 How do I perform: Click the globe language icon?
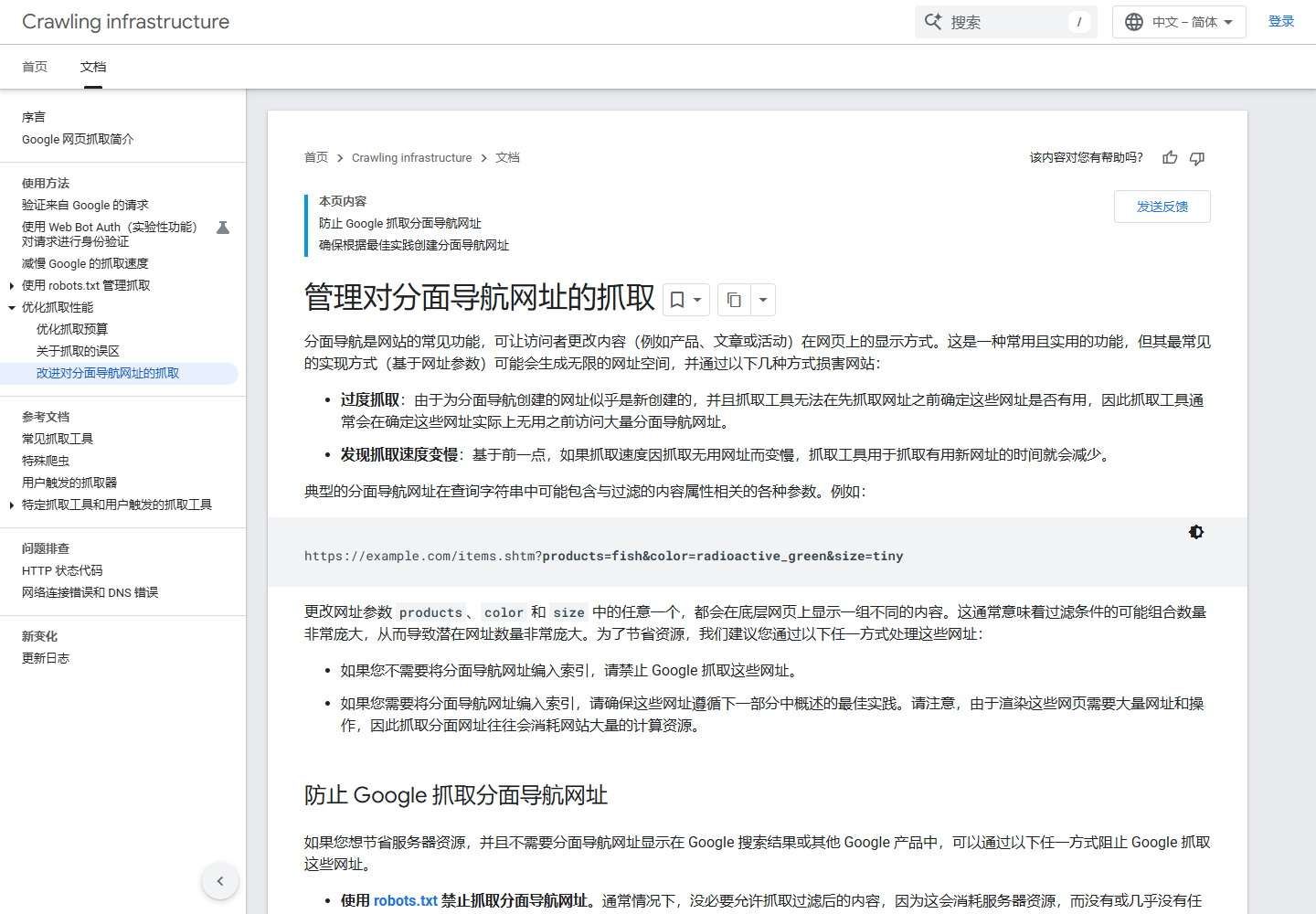[1134, 22]
